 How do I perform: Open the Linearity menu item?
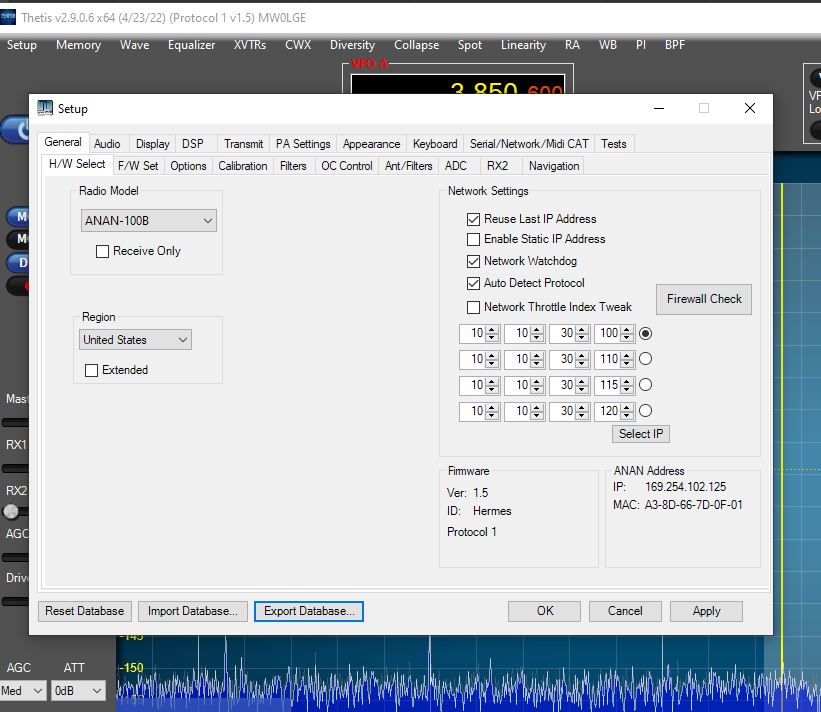pyautogui.click(x=524, y=45)
